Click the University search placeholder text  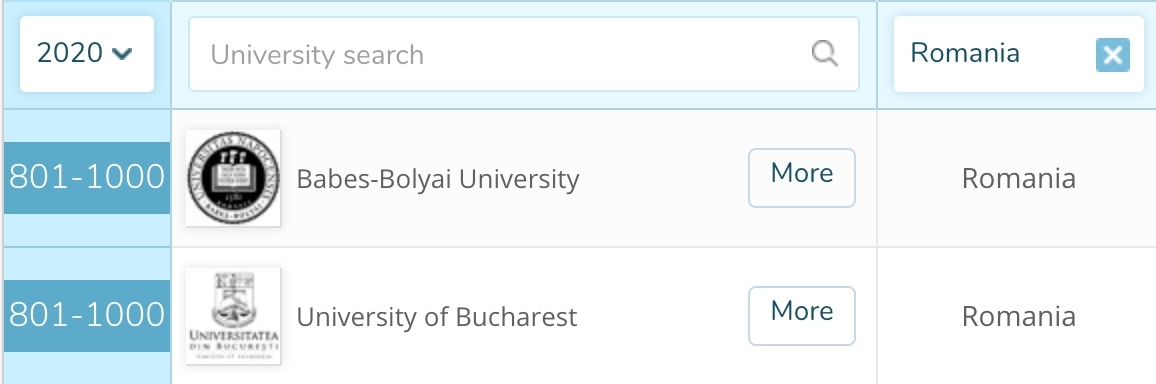tap(317, 55)
